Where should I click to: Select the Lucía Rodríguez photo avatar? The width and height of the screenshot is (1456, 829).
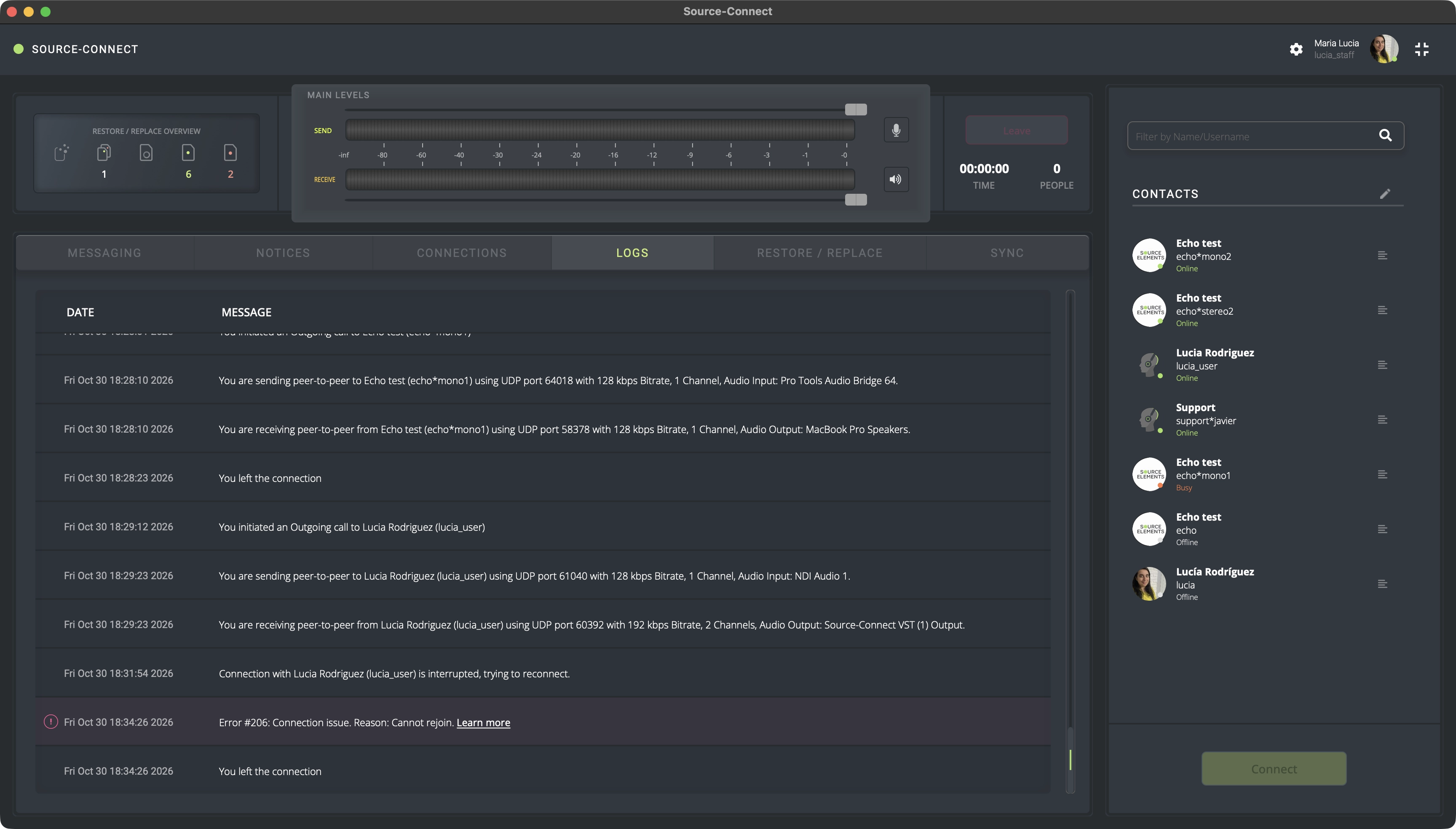tap(1149, 583)
